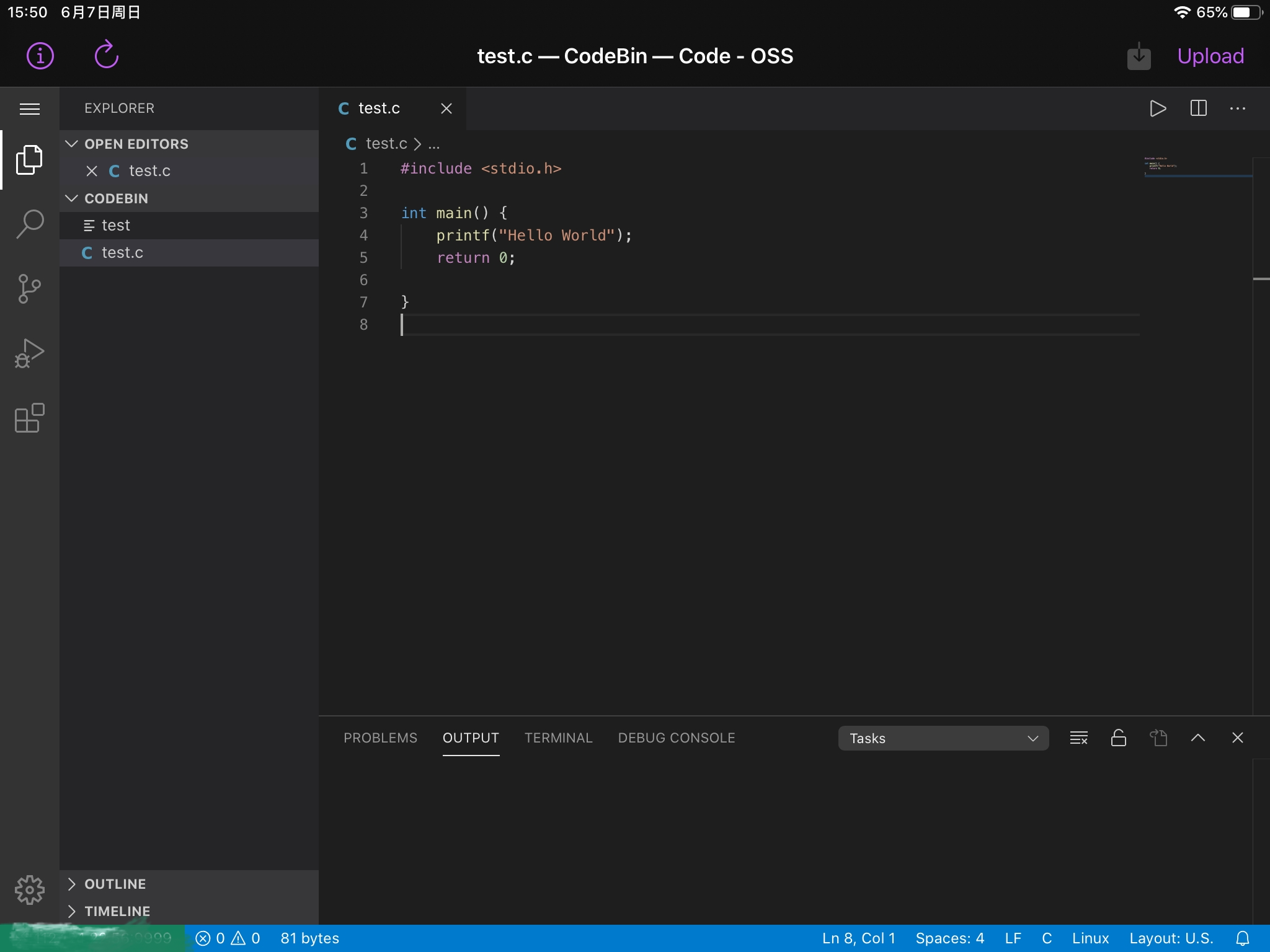Open the hamburger menu

click(x=29, y=108)
